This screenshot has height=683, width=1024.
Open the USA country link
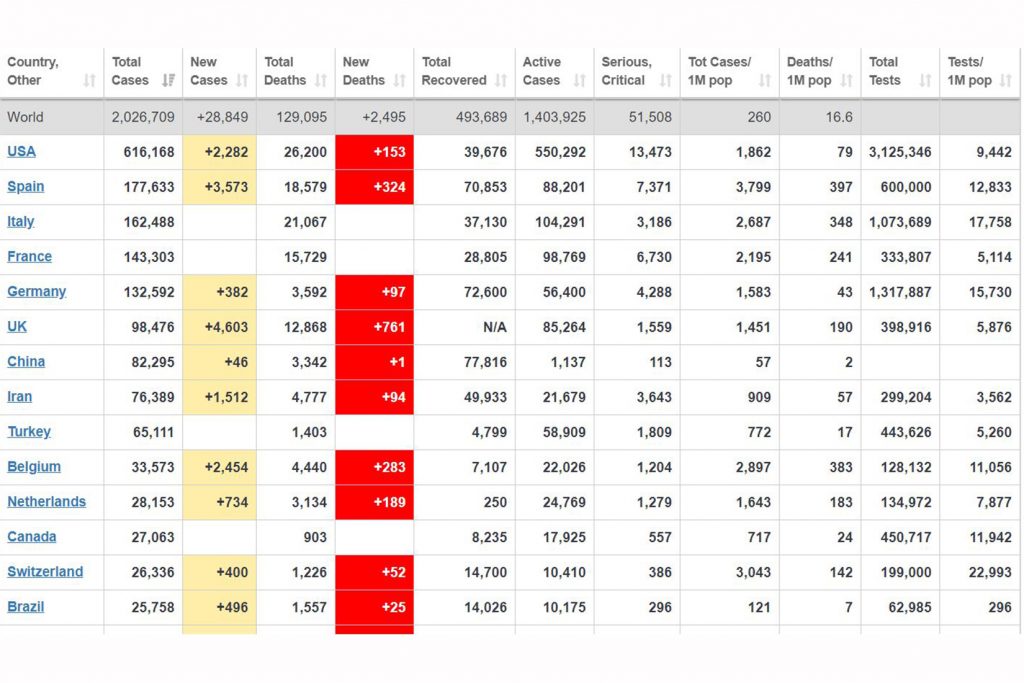(22, 151)
